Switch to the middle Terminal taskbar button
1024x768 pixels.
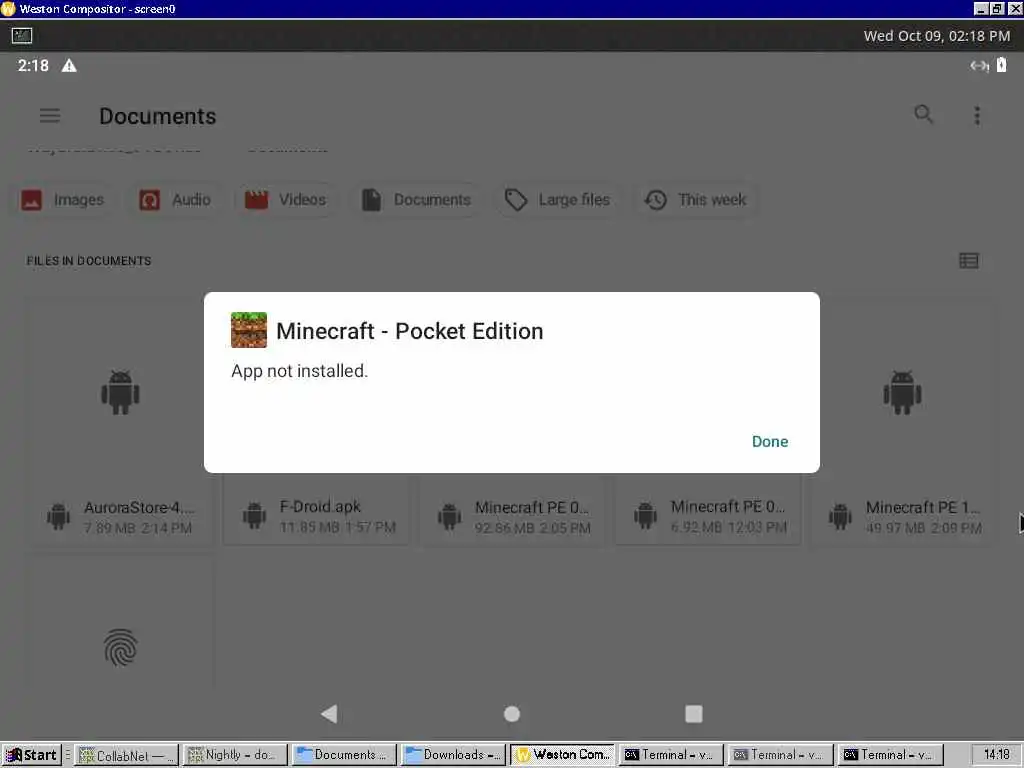point(780,755)
